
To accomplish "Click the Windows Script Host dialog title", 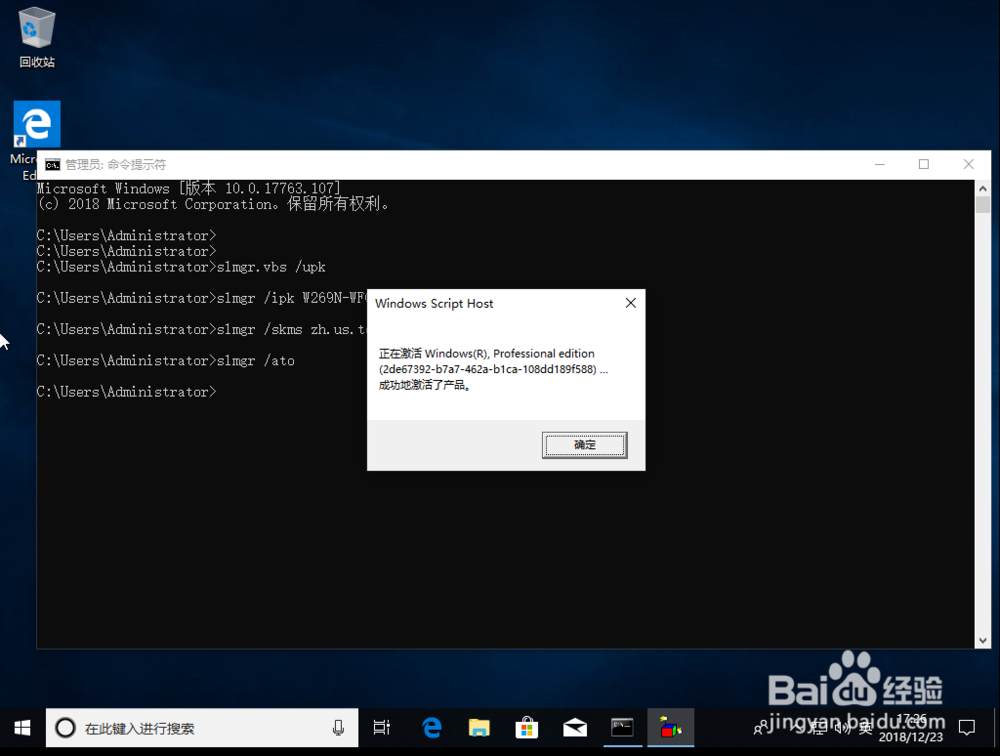I will click(x=434, y=304).
